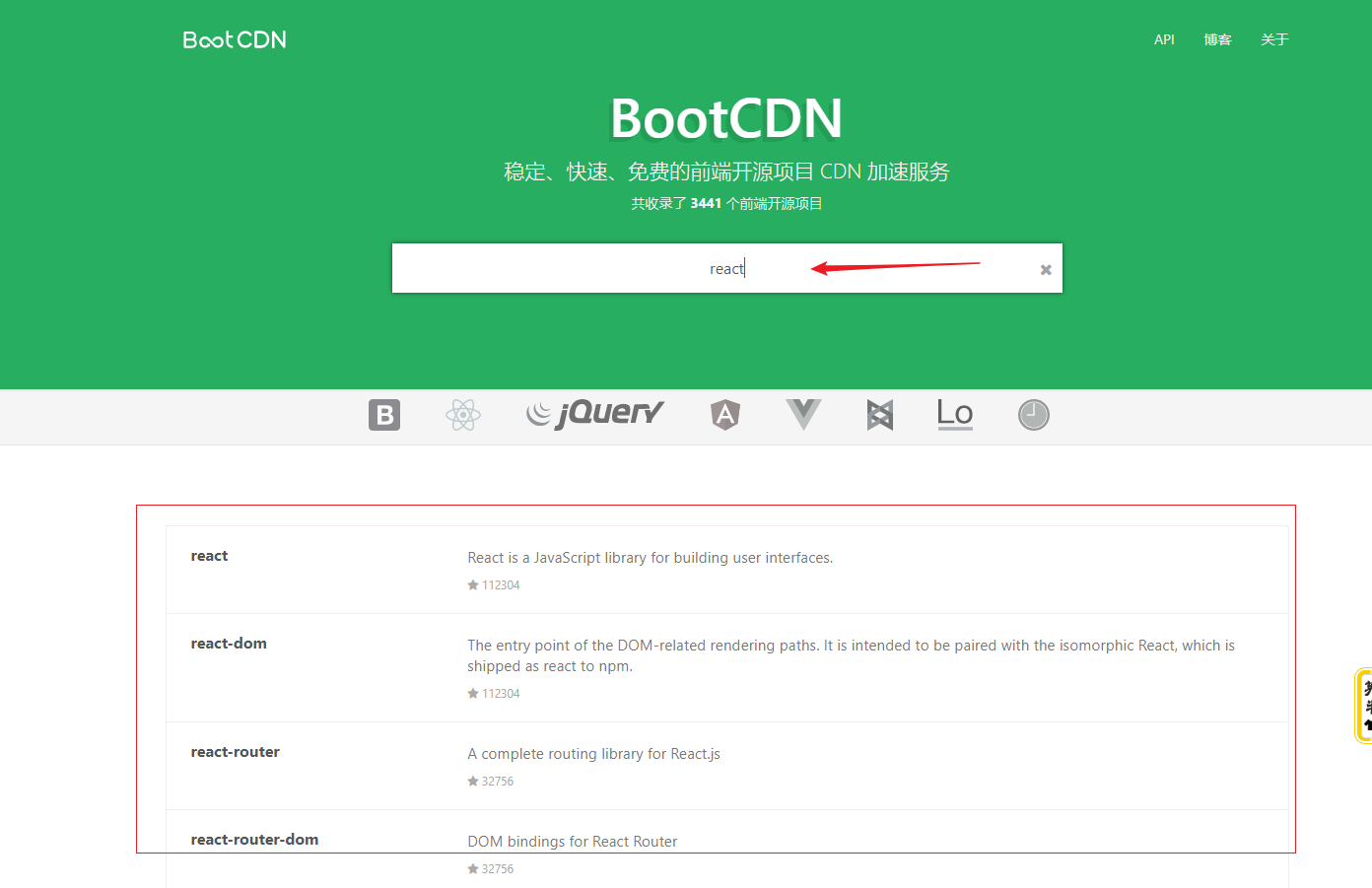
Task: Select the jQuery logo
Action: tap(595, 413)
